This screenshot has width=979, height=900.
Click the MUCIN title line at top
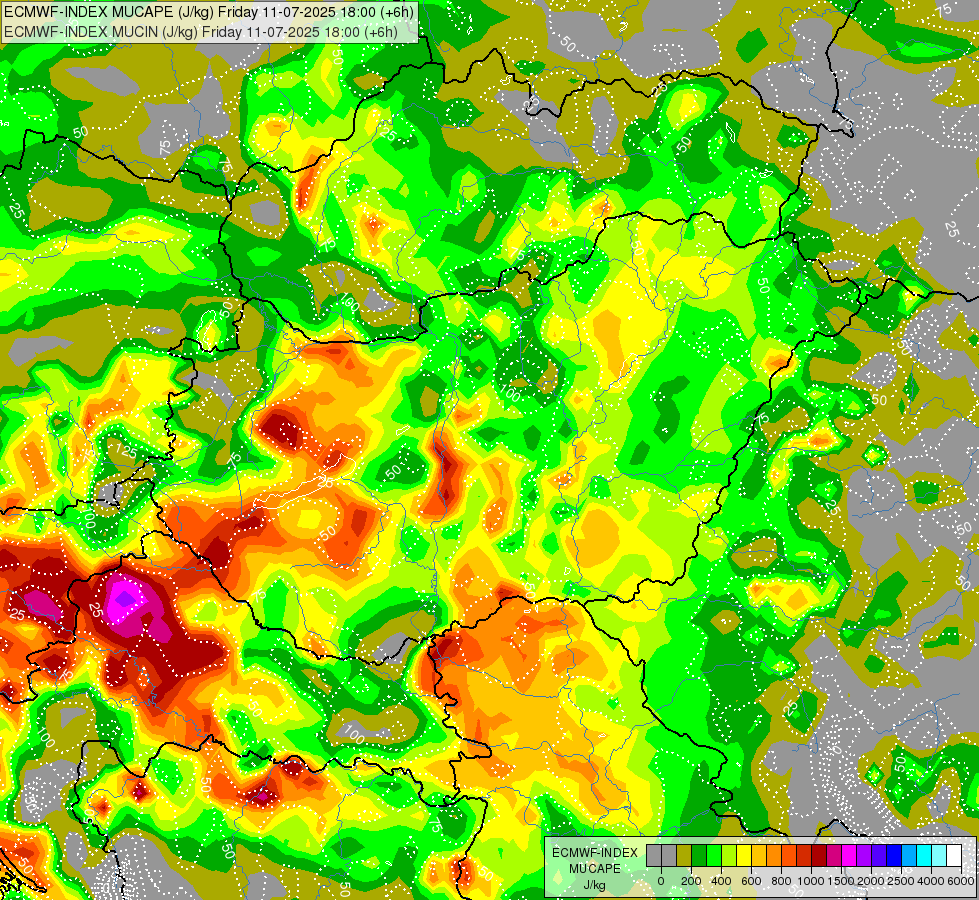200,31
